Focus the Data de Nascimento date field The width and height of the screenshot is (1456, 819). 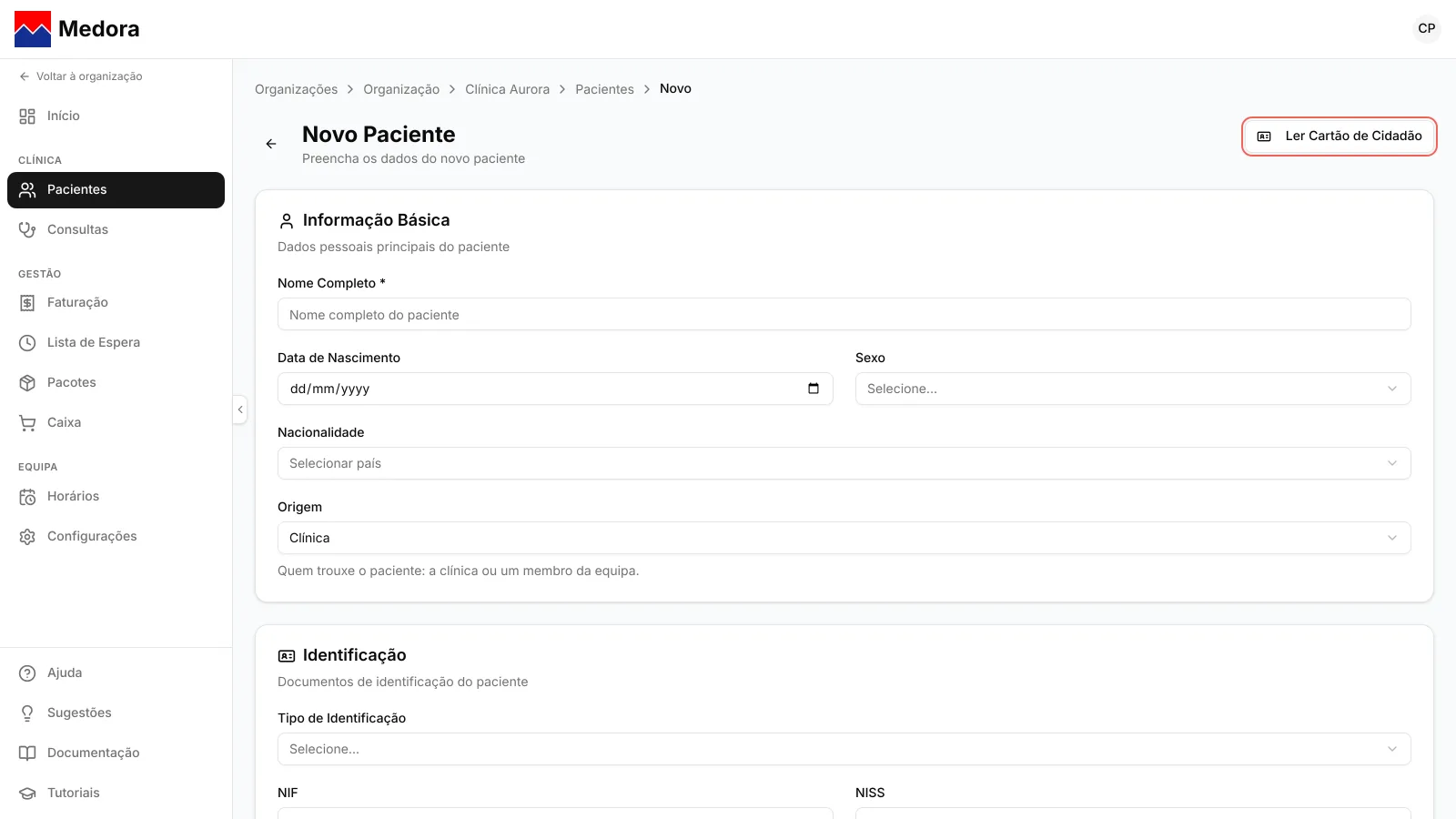tap(555, 389)
